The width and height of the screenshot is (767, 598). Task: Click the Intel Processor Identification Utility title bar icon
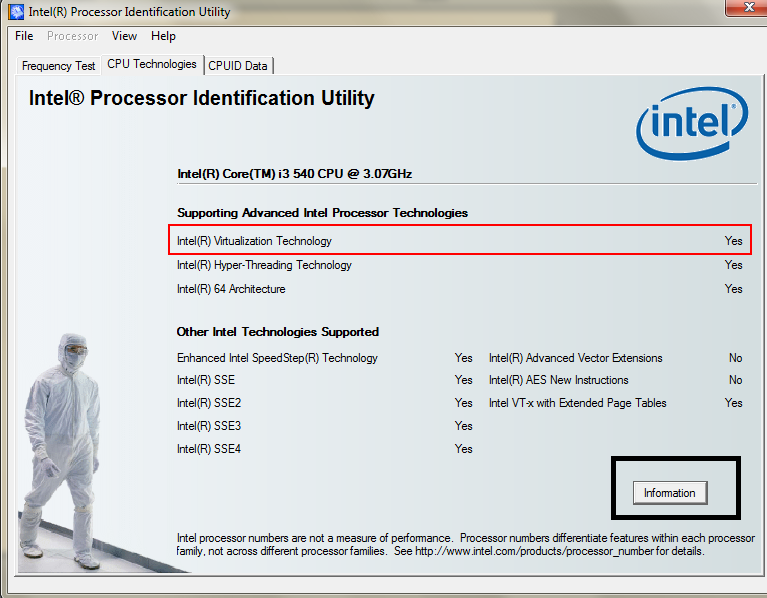point(16,11)
